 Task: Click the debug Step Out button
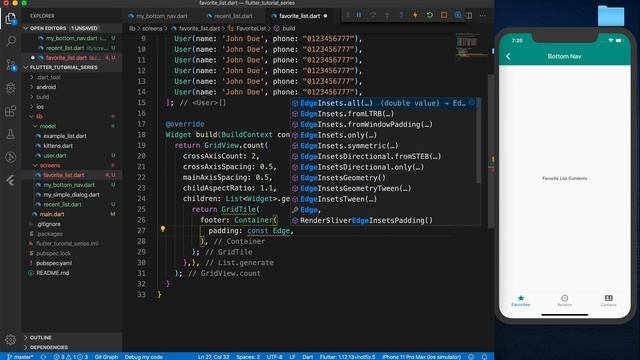[x=401, y=16]
